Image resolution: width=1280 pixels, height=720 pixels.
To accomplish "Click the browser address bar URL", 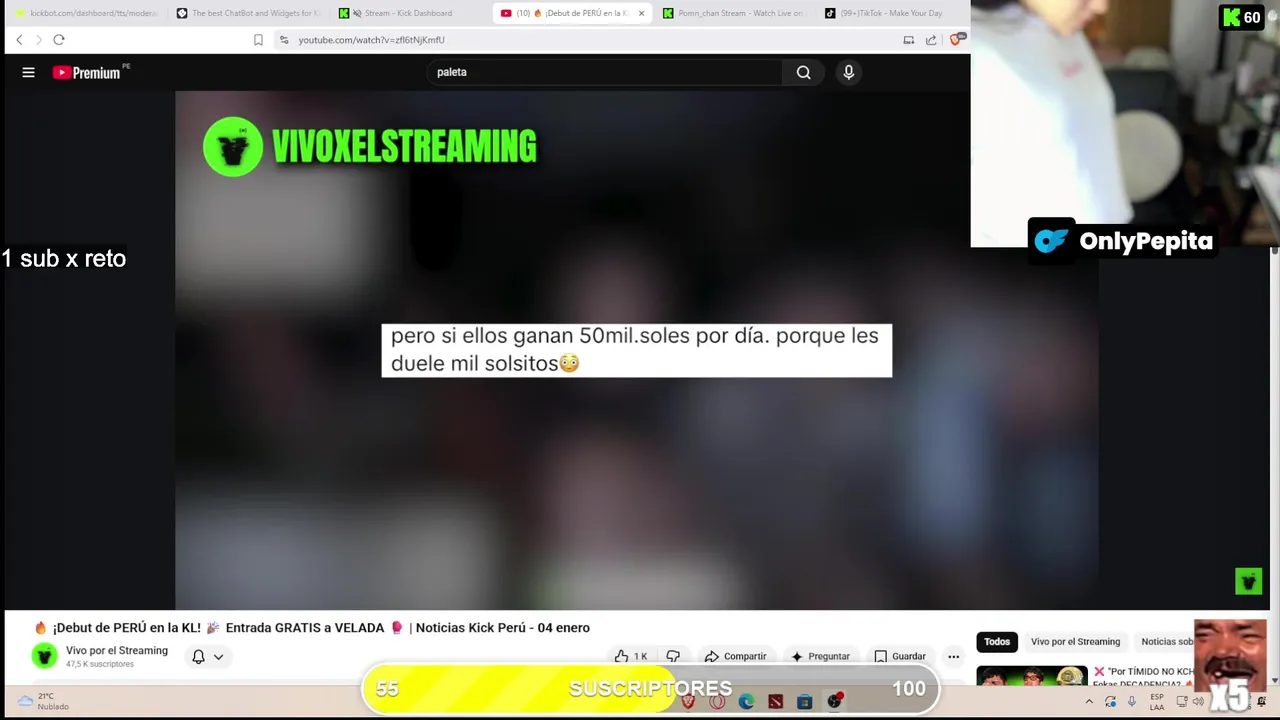I will (371, 40).
